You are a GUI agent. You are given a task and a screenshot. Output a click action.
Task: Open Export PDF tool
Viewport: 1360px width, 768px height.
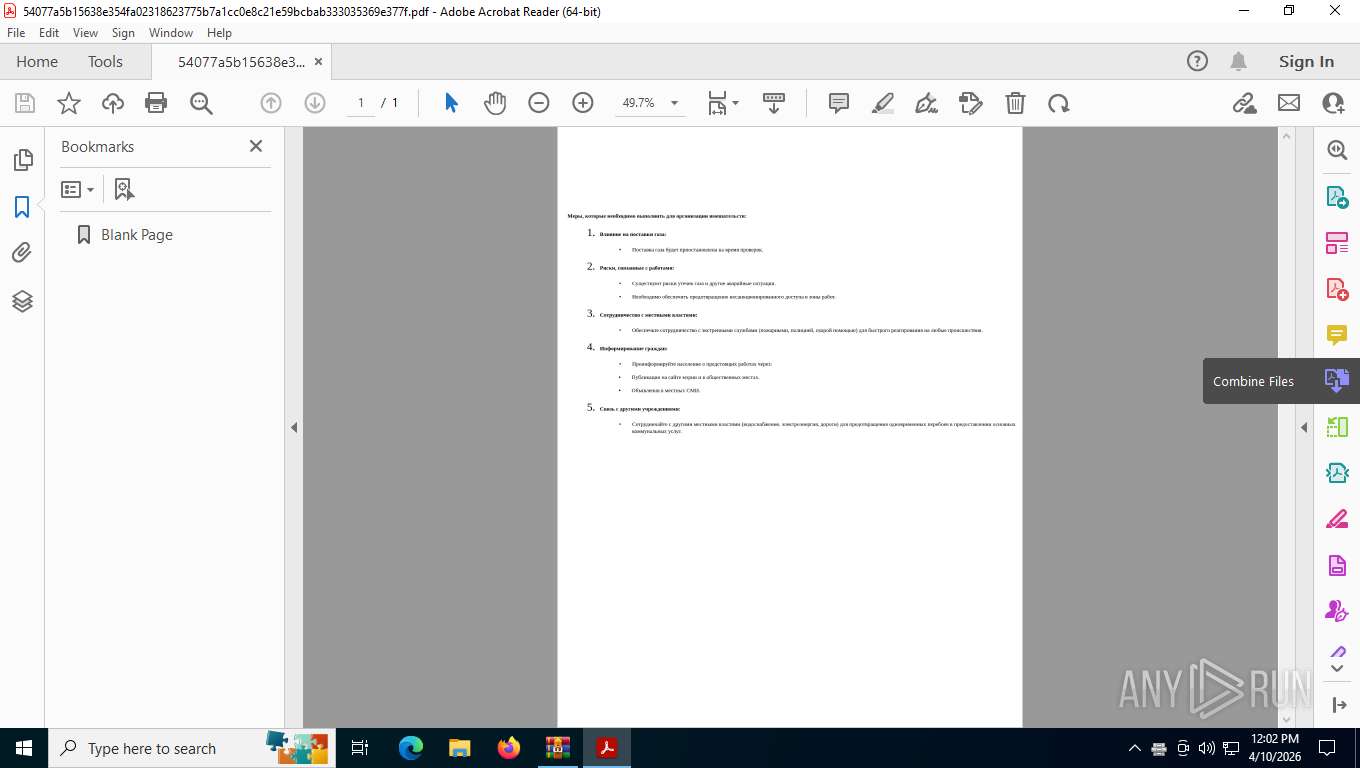pos(1337,197)
